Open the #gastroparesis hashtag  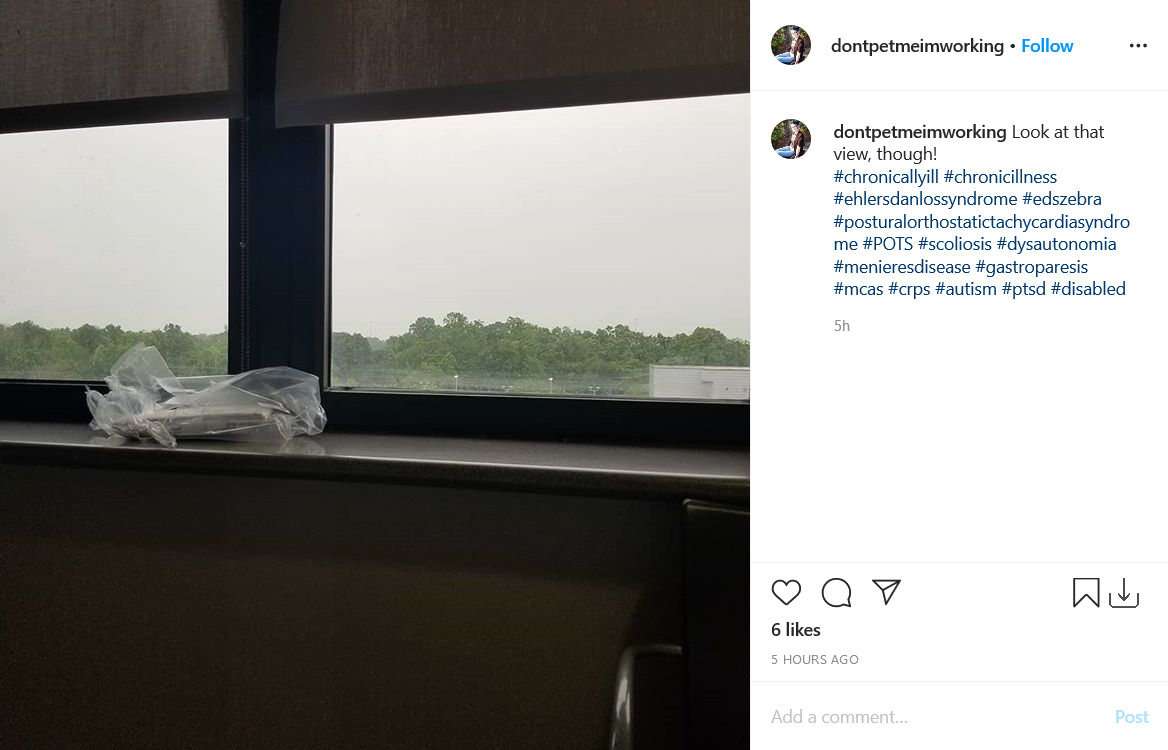tap(1032, 267)
